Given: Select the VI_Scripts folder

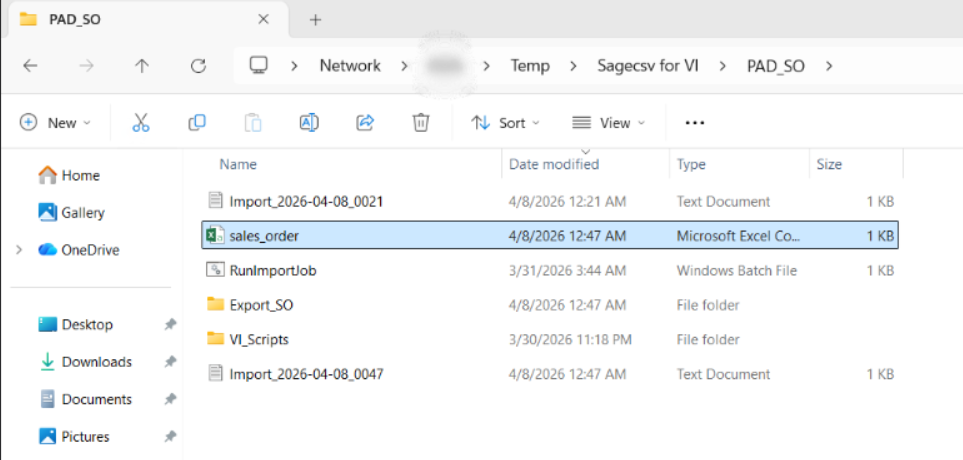Looking at the screenshot, I should coord(550,339).
